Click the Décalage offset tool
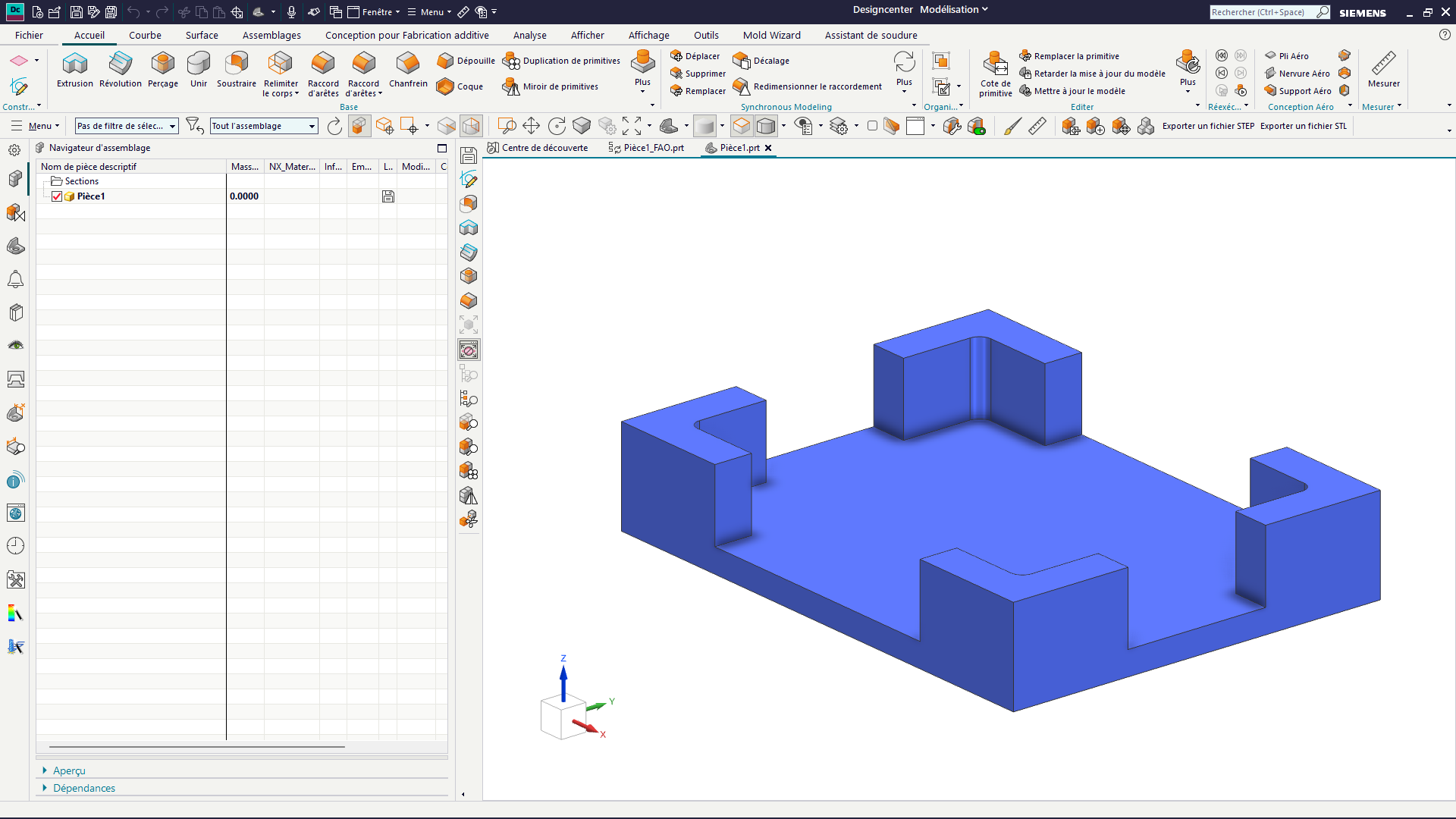 pyautogui.click(x=761, y=61)
